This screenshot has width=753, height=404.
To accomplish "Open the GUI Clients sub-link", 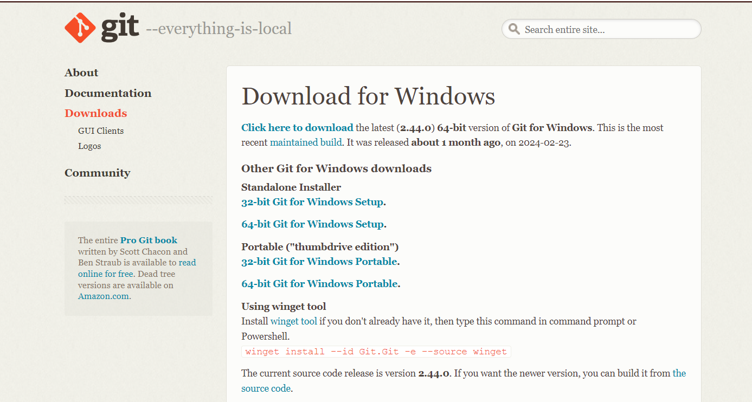I will (x=101, y=131).
